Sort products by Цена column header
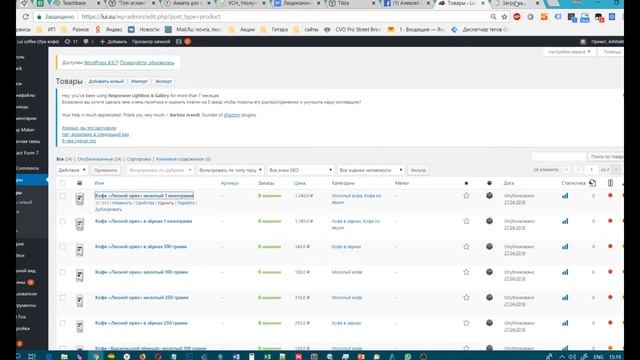 click(x=300, y=183)
